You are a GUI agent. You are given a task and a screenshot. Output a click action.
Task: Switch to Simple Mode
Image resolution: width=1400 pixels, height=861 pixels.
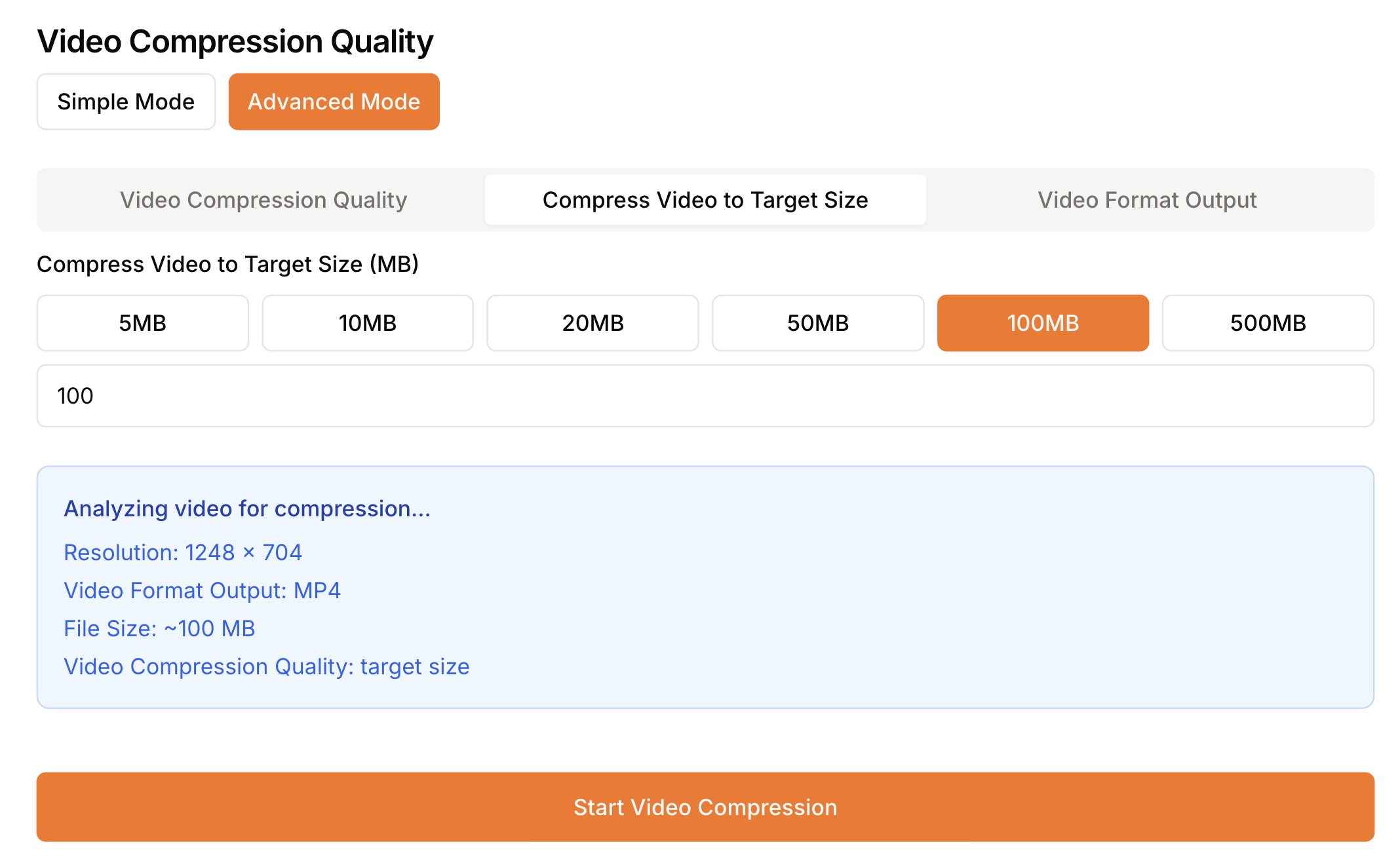pyautogui.click(x=126, y=102)
